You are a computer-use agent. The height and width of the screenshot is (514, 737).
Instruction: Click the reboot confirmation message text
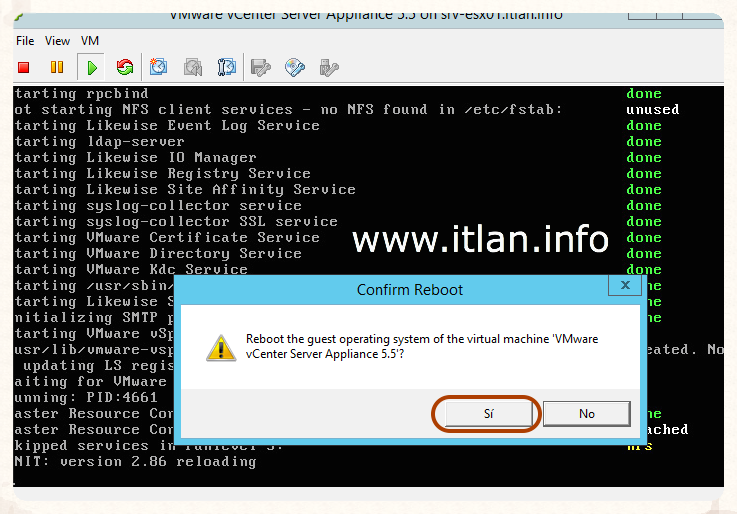[422, 347]
